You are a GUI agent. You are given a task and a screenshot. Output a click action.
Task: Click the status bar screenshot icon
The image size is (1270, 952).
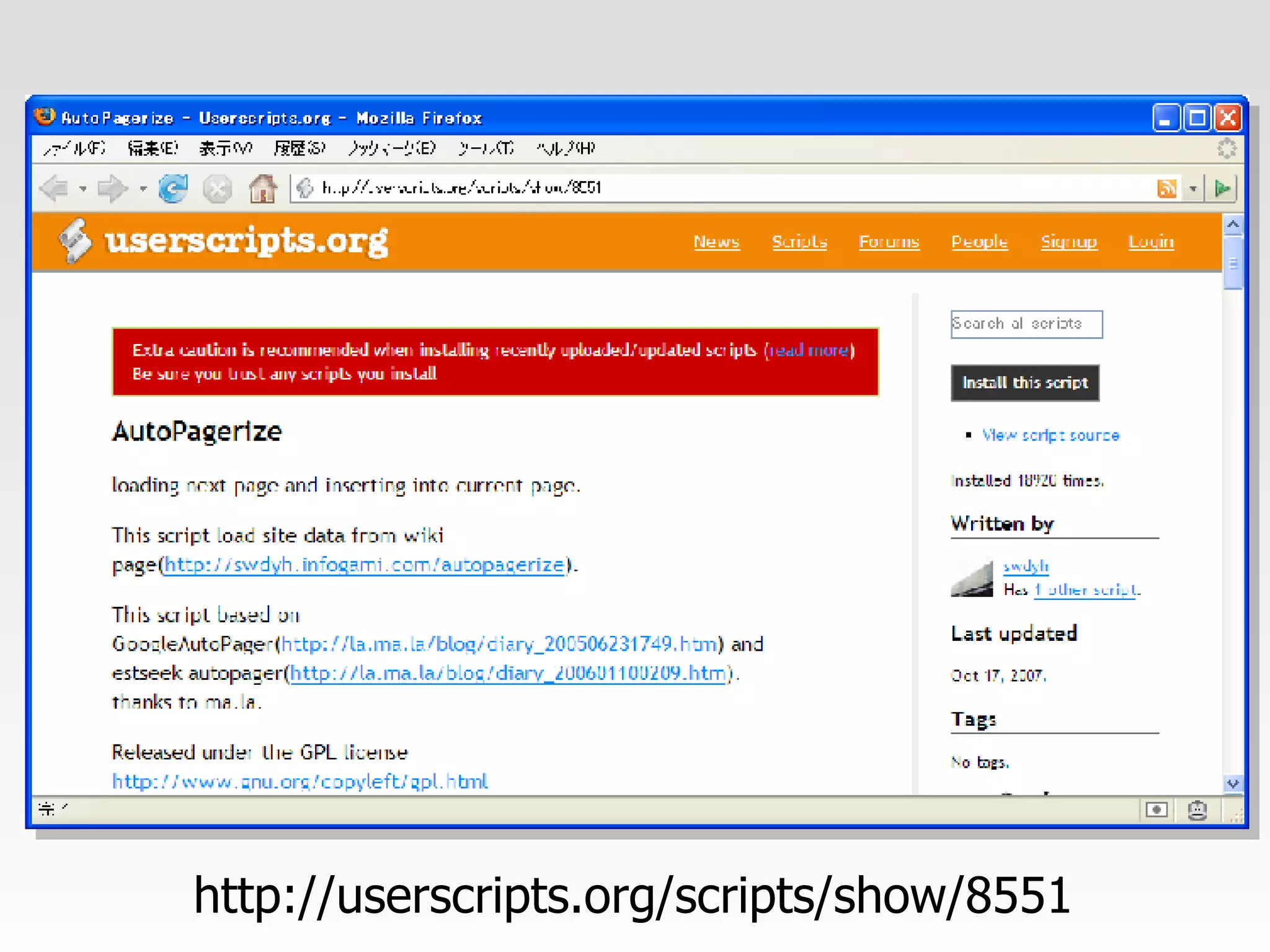pyautogui.click(x=1156, y=809)
